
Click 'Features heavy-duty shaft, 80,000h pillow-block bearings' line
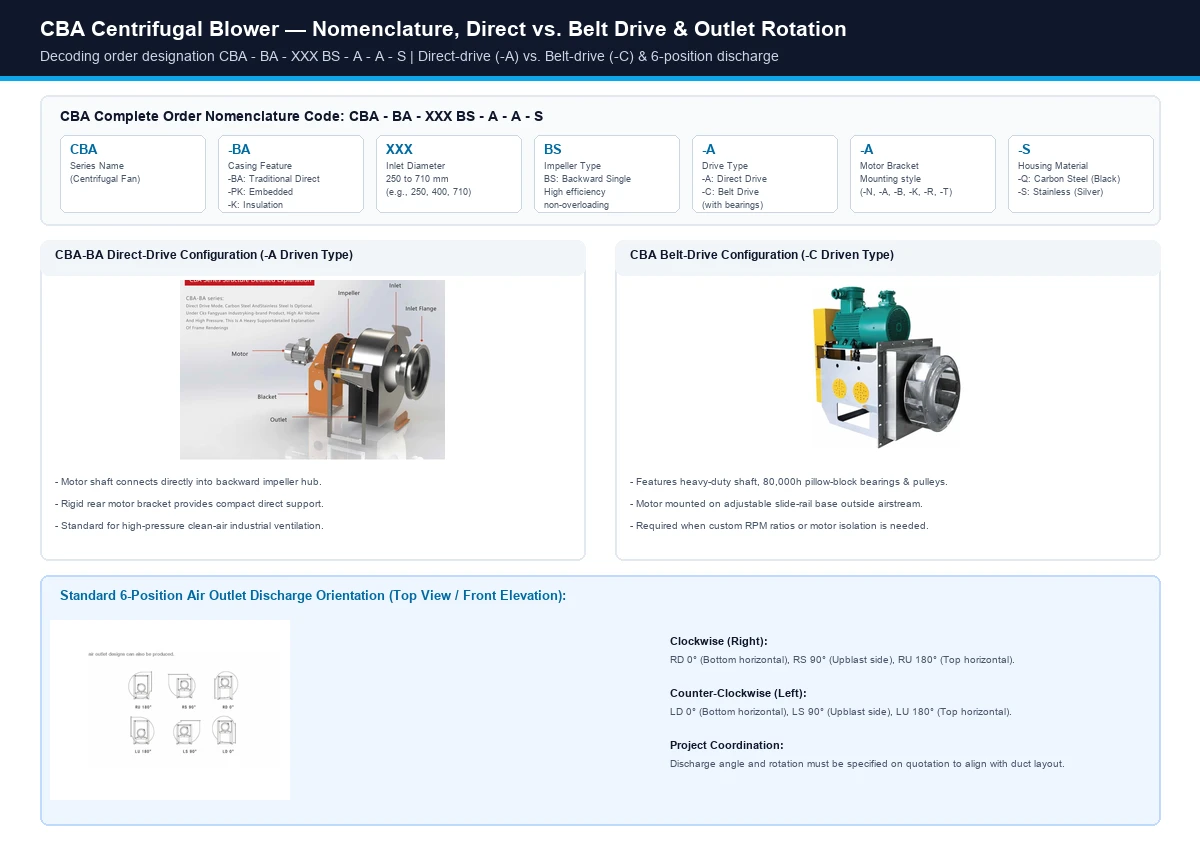[789, 482]
